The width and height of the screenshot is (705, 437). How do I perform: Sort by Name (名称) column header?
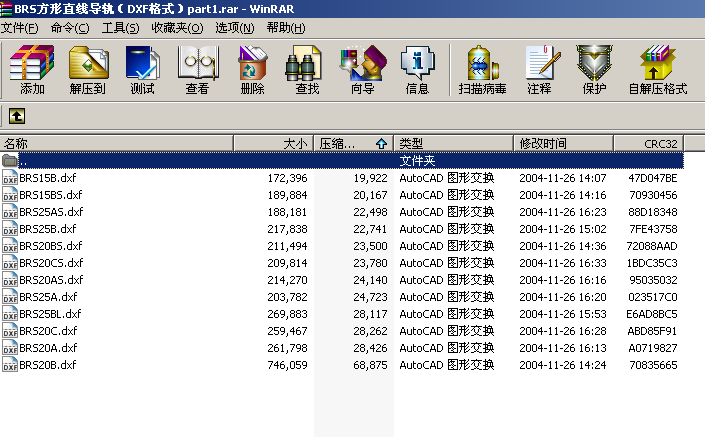[x=116, y=143]
